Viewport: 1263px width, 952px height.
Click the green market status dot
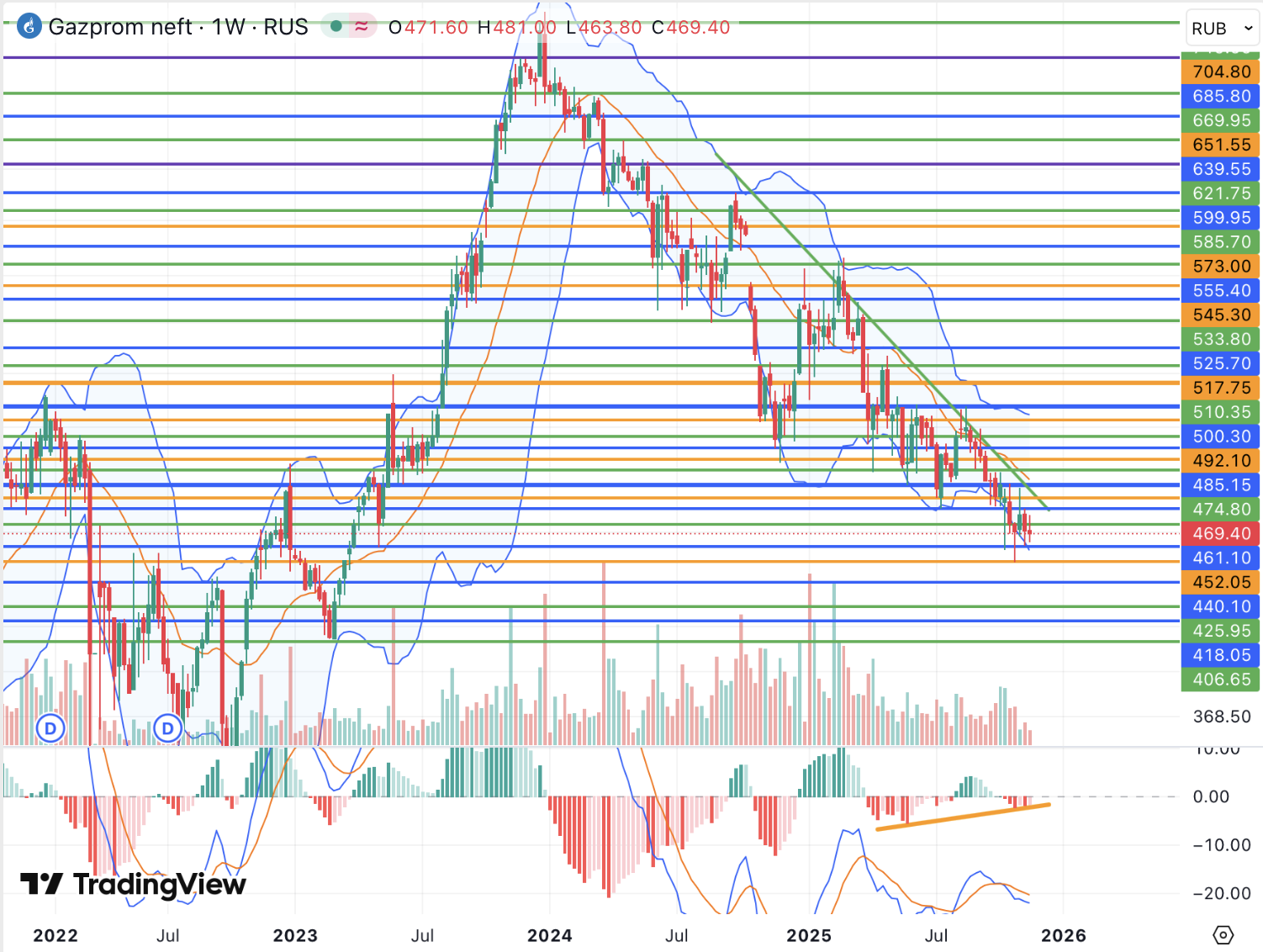coord(336,26)
